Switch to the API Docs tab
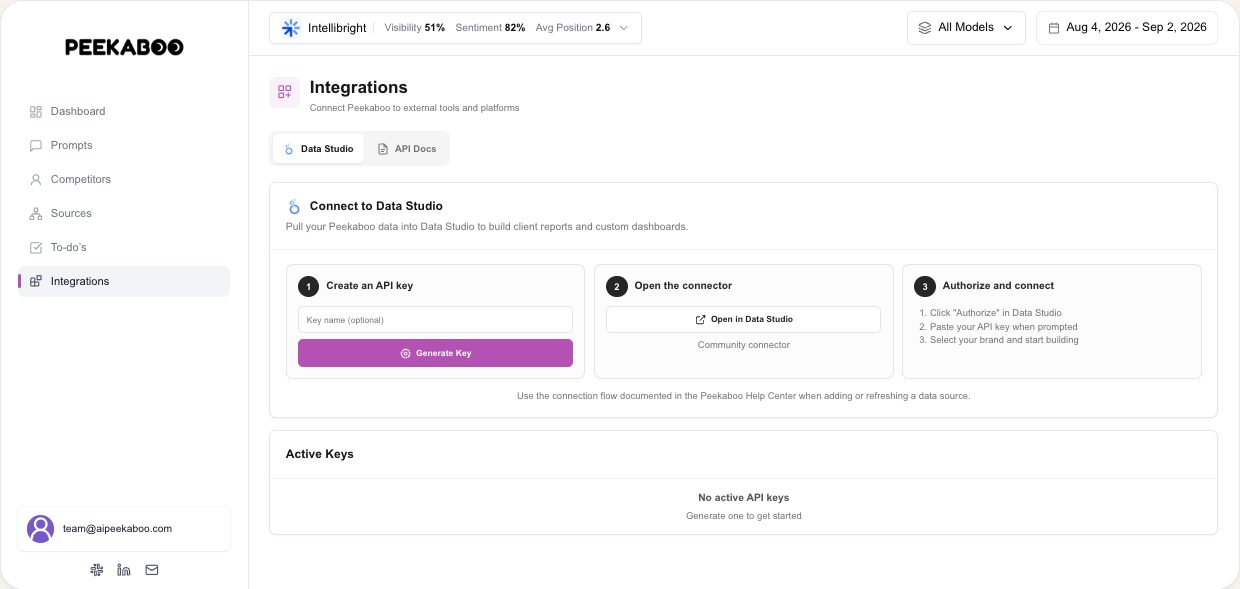Screen dimensions: 1240x589 (x=407, y=149)
